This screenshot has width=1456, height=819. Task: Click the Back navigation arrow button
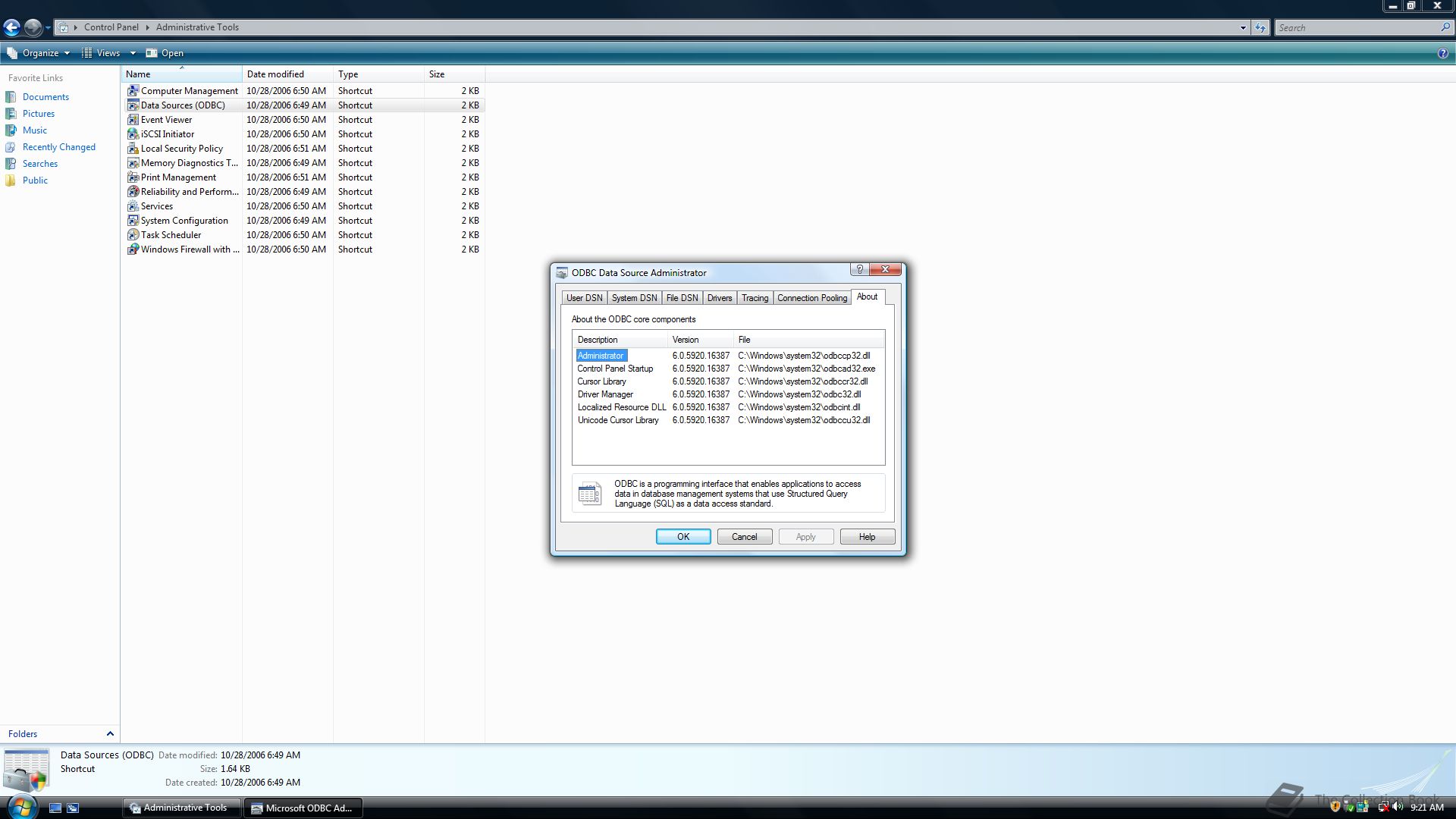click(x=11, y=28)
